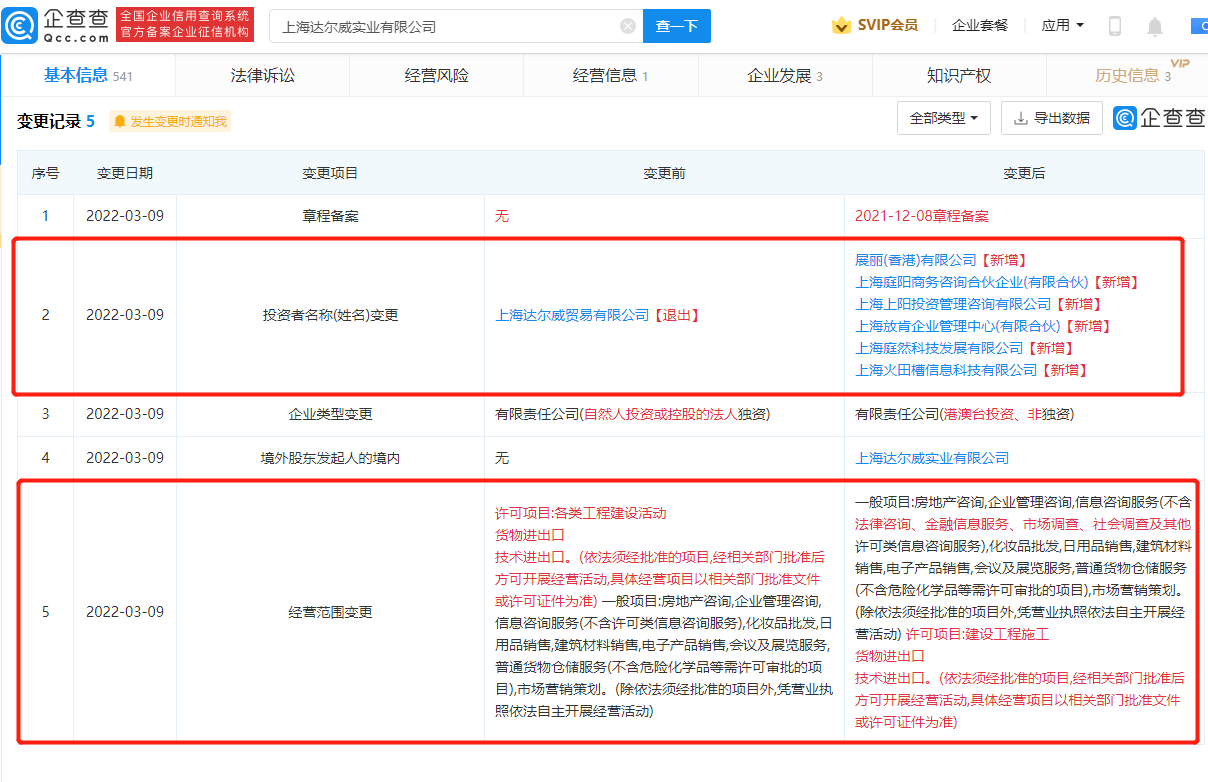Click 发生变更时通知我 notification button
Viewport: 1208px width, 782px height.
tap(170, 122)
